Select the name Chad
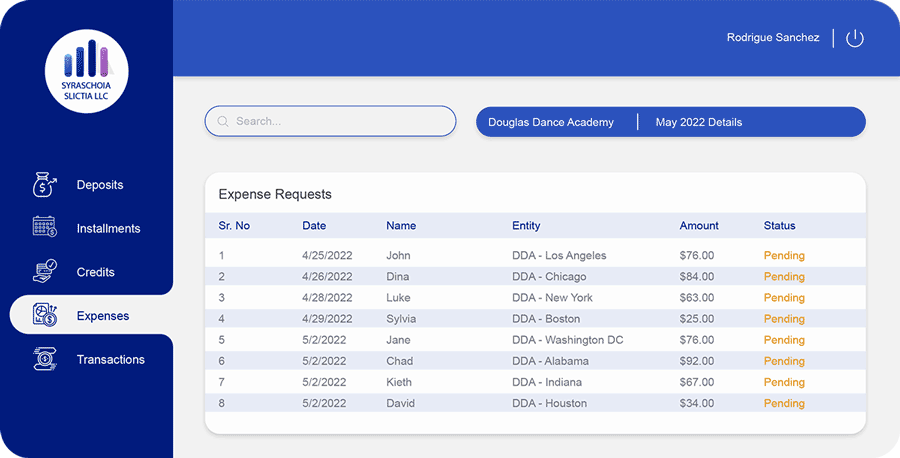Screen dimensions: 900x458 (x=399, y=361)
